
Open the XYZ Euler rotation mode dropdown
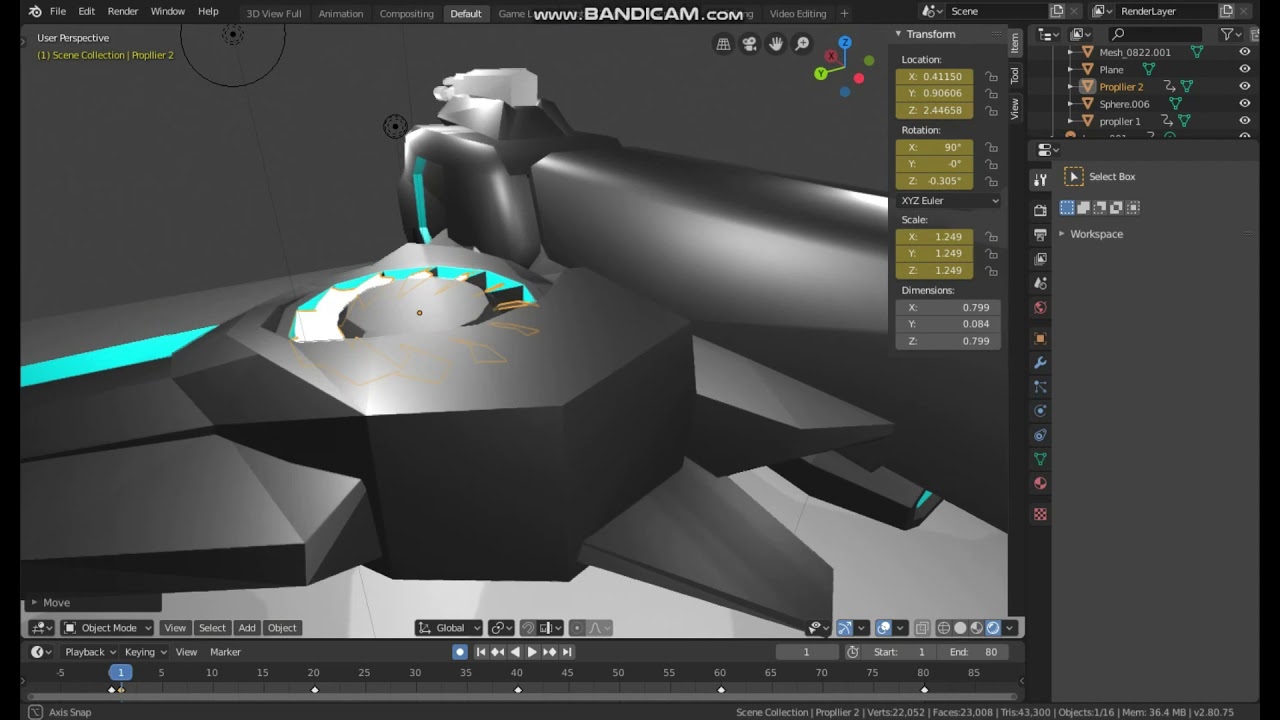point(948,200)
